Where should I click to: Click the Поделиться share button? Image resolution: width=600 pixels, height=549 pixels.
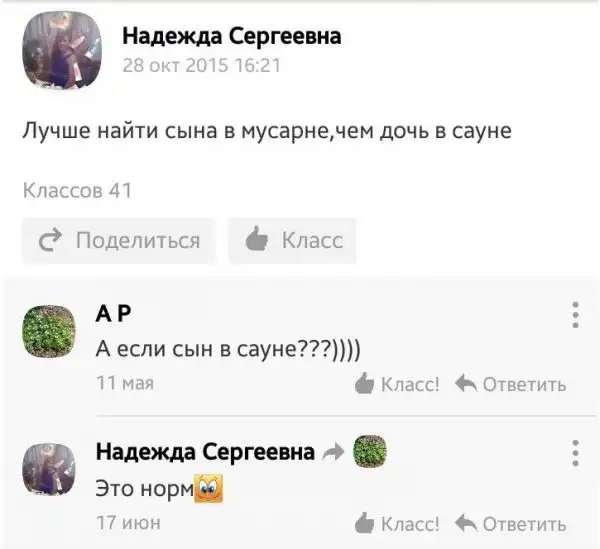(x=119, y=241)
